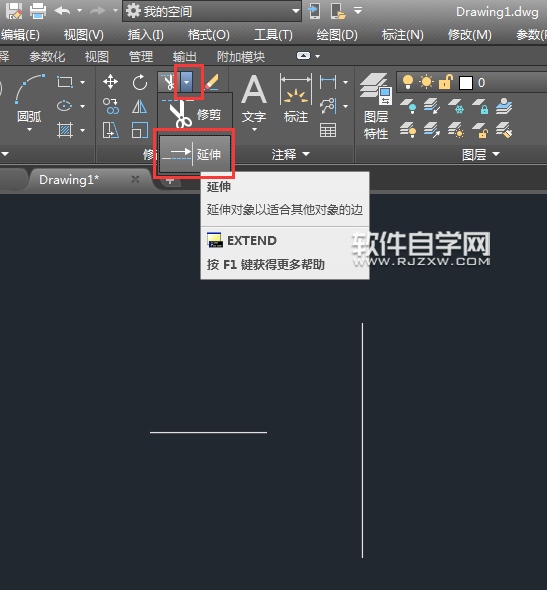Screen dimensions: 547x590
Task: Expand the 注释 panel dropdown
Action: 306,154
